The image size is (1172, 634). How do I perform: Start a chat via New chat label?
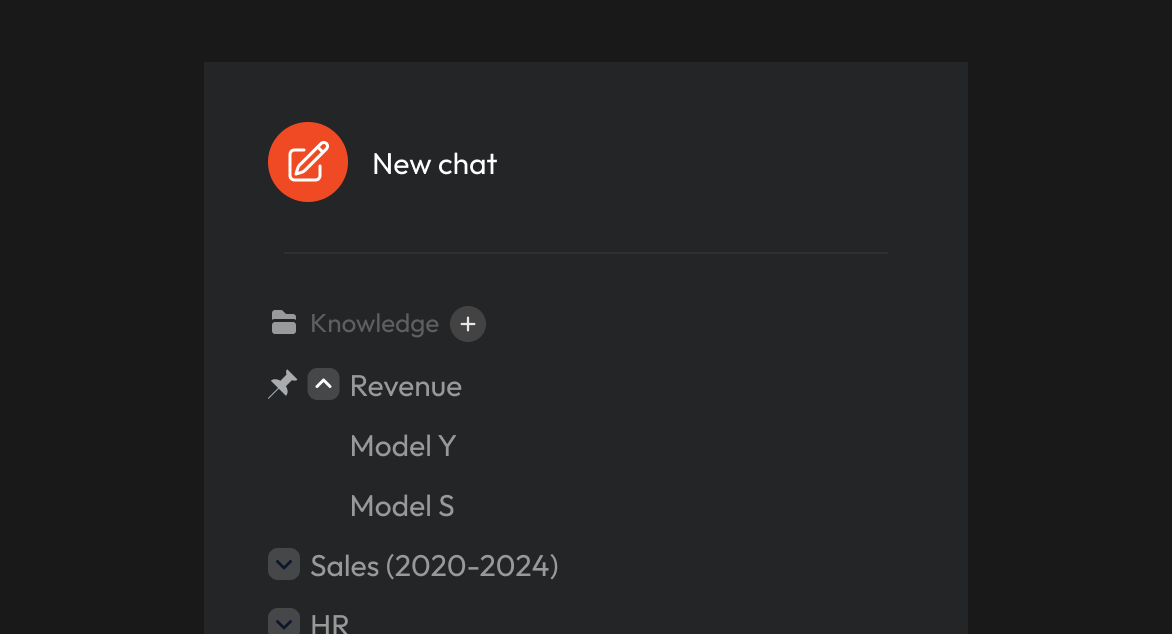point(434,164)
